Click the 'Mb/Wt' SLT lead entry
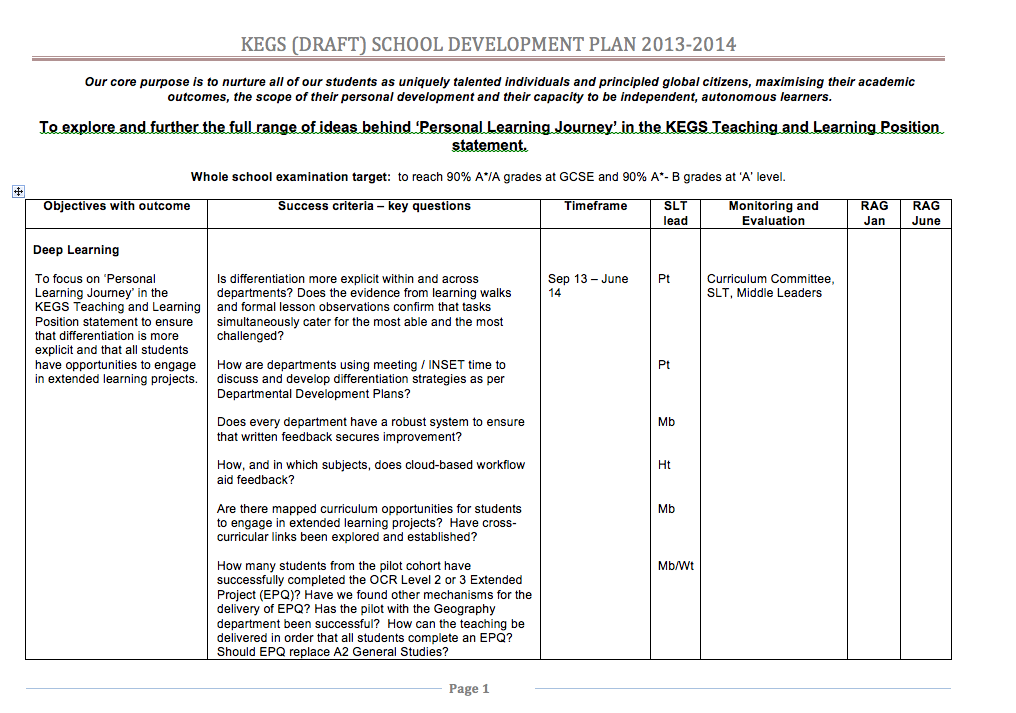 click(676, 566)
